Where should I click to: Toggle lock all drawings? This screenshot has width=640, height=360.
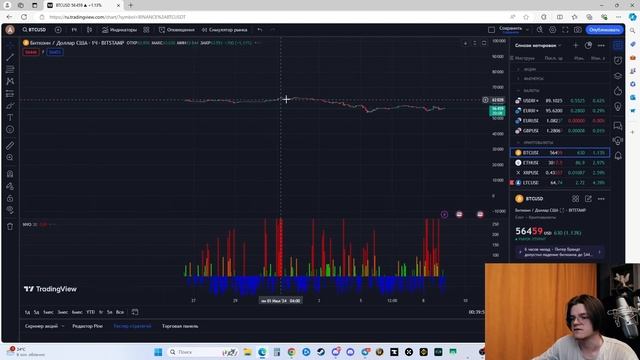point(10,198)
